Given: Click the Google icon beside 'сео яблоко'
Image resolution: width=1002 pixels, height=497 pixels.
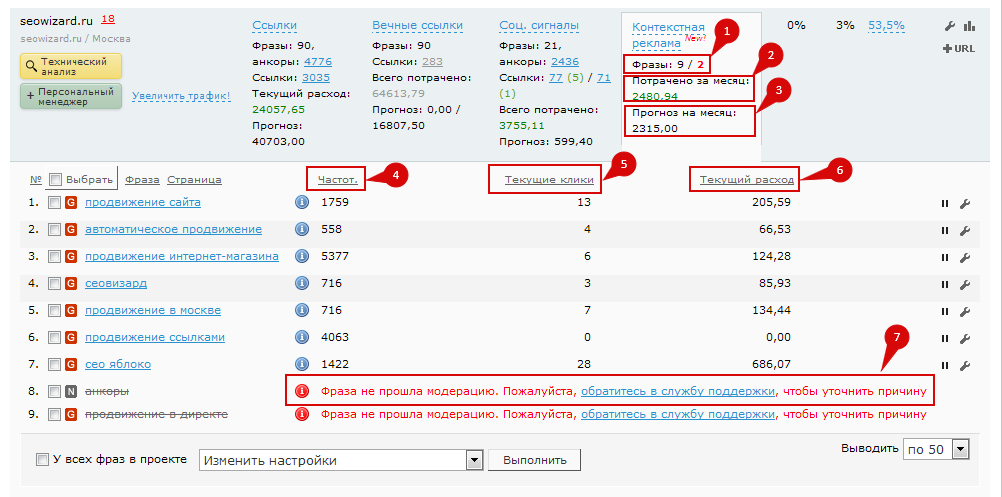Looking at the screenshot, I should [x=72, y=364].
